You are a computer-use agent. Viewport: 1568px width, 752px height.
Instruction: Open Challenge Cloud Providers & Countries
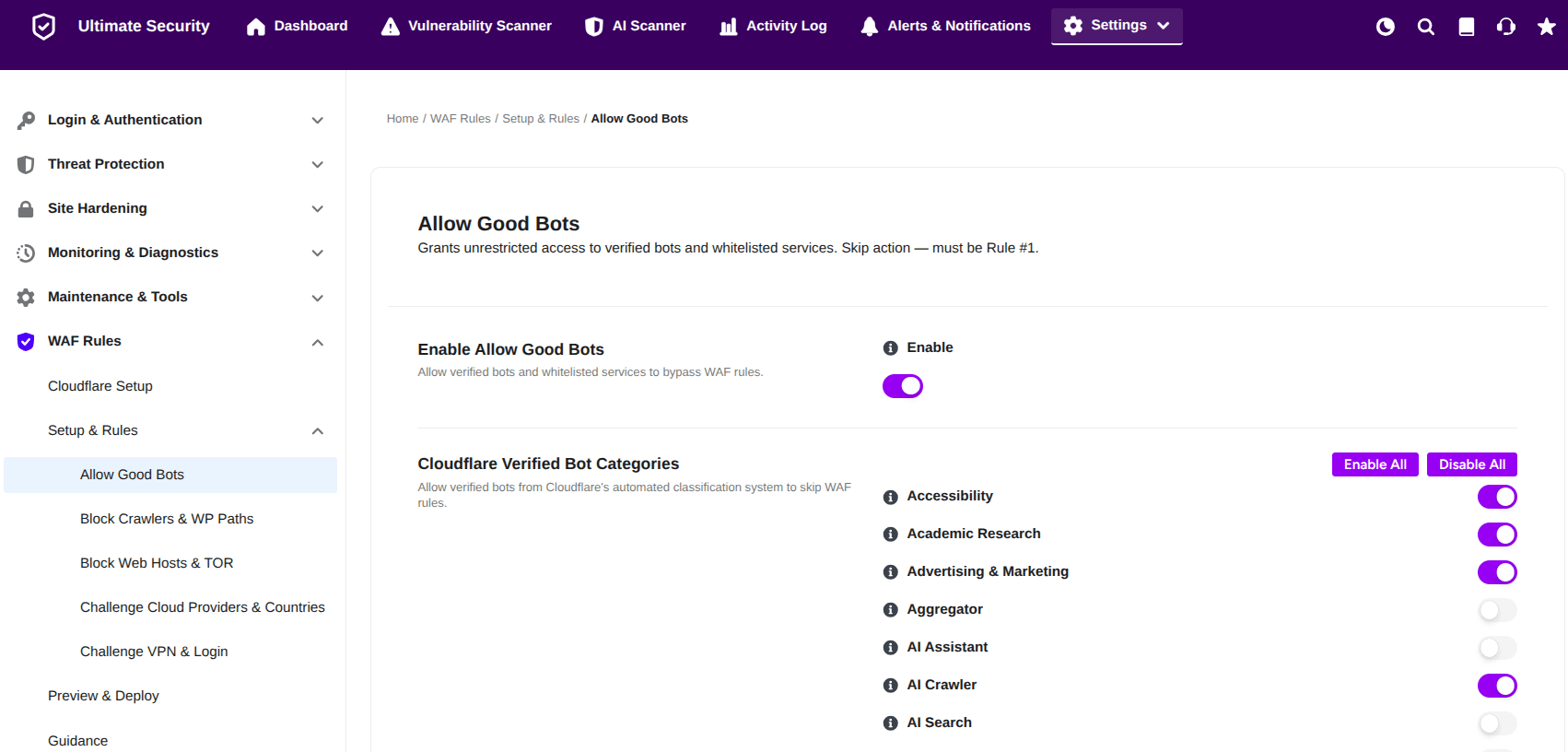(x=203, y=607)
